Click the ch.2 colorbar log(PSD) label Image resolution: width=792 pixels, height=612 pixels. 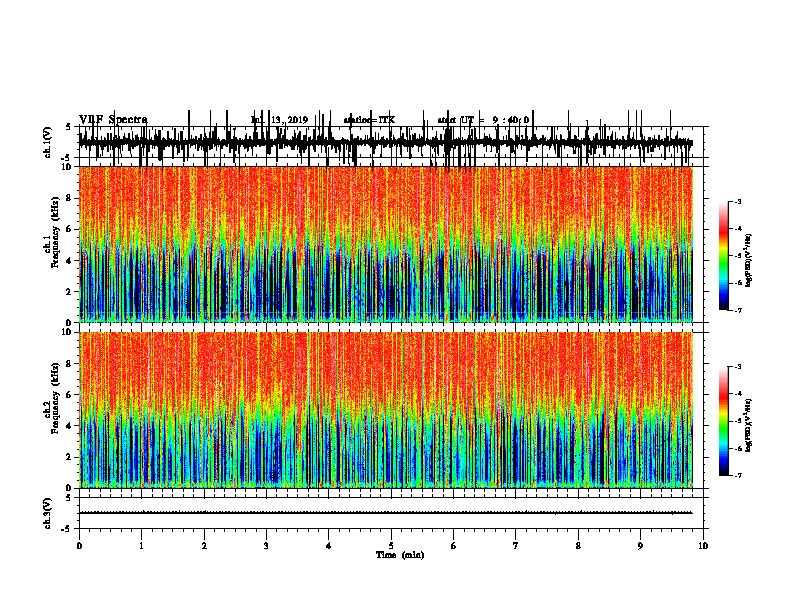coord(749,425)
